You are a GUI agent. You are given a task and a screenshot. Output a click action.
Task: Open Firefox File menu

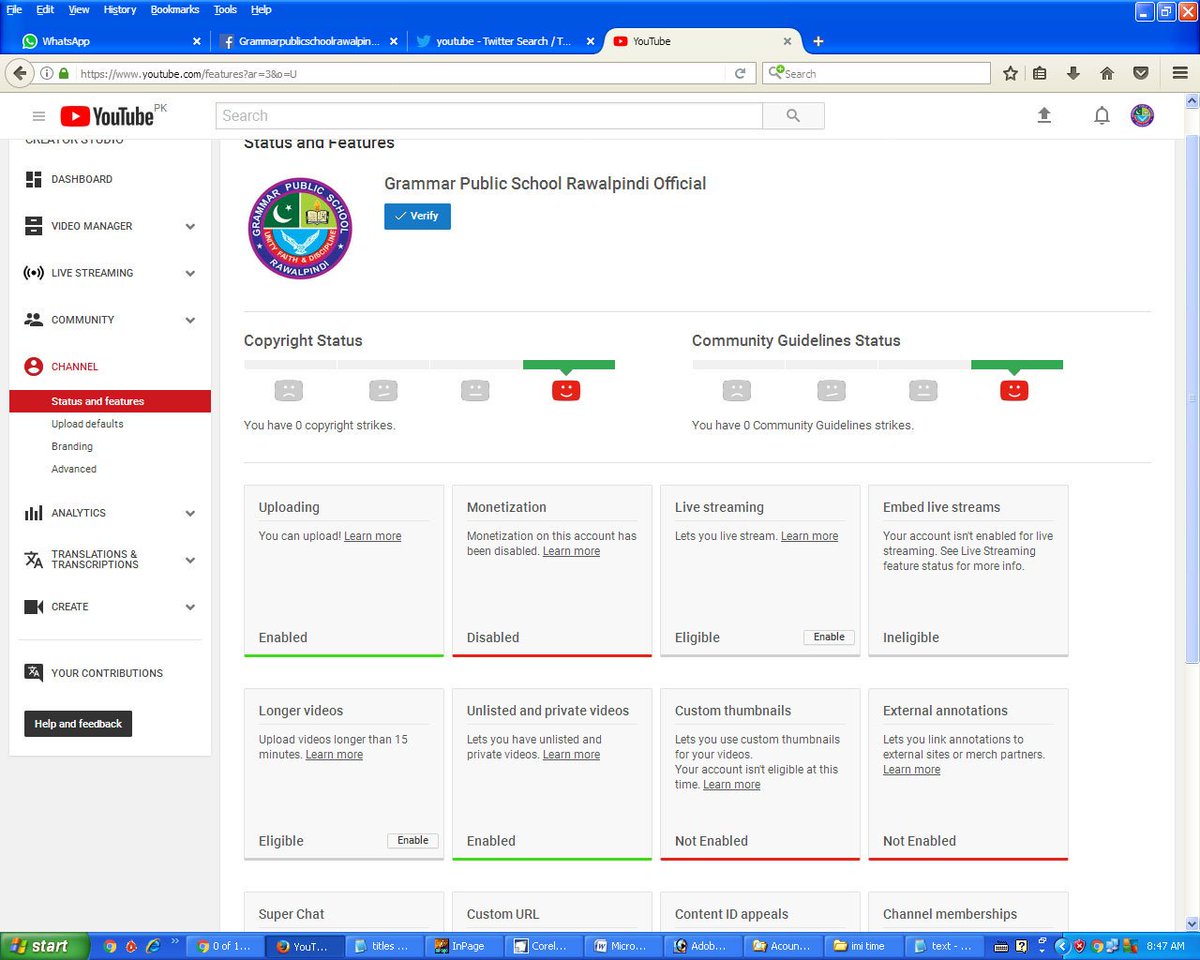tap(14, 9)
